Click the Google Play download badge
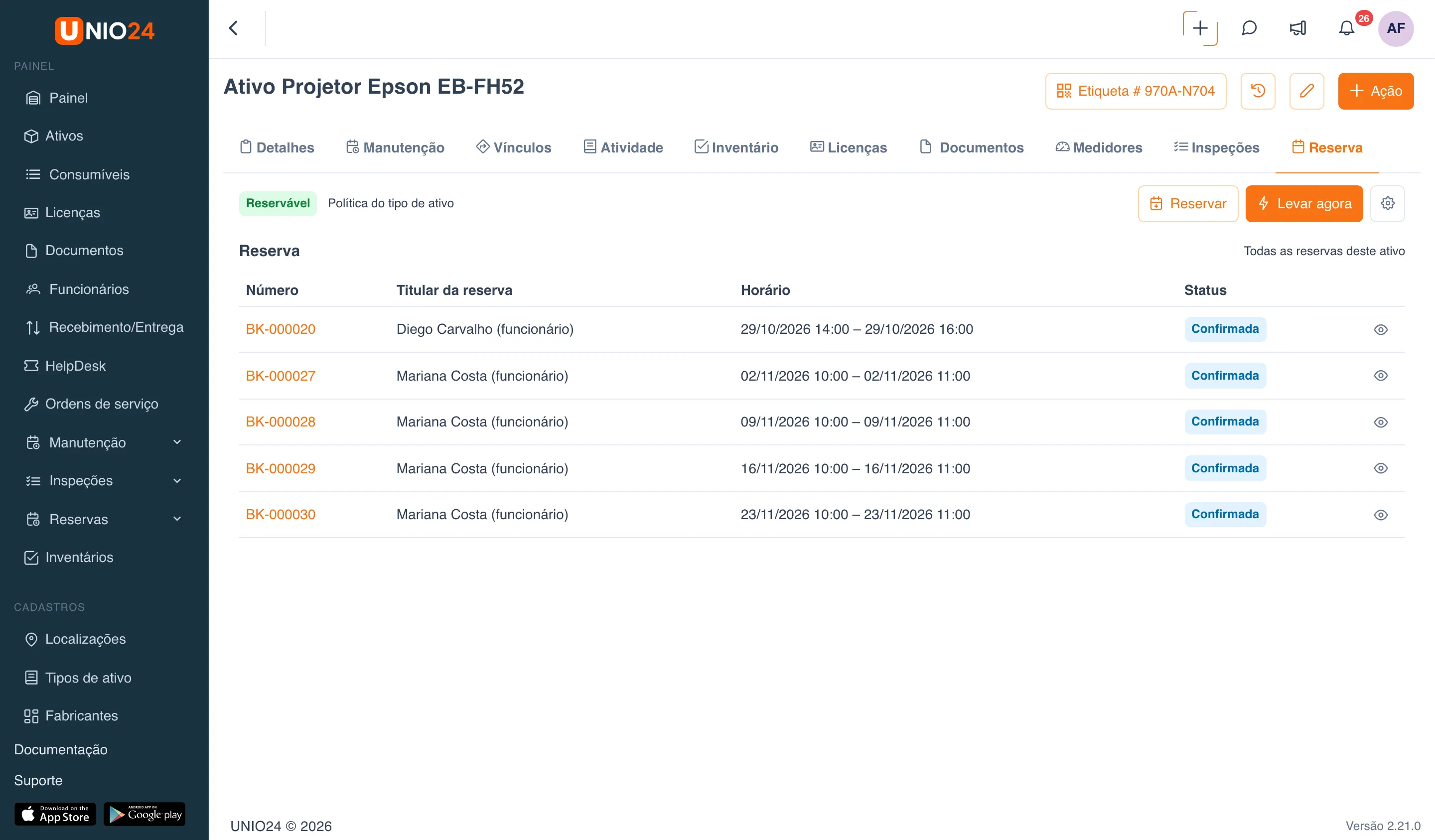Image resolution: width=1435 pixels, height=840 pixels. 144,814
